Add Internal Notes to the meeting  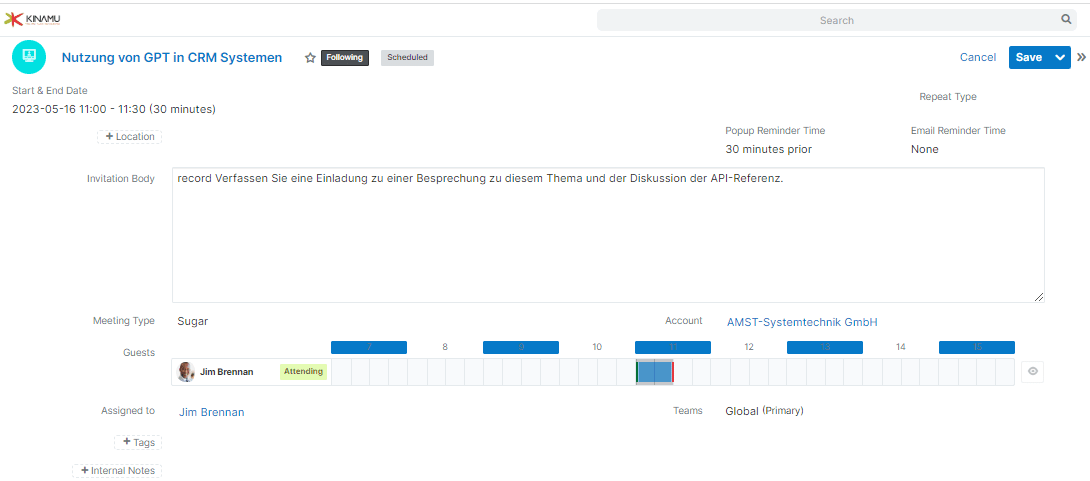coord(117,471)
